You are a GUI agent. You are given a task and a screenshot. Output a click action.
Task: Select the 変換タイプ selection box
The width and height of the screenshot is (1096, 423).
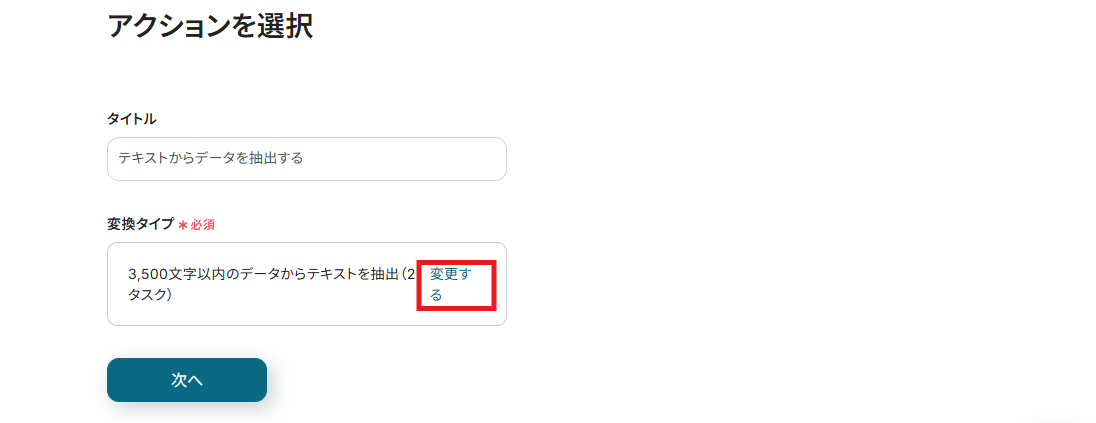(306, 284)
